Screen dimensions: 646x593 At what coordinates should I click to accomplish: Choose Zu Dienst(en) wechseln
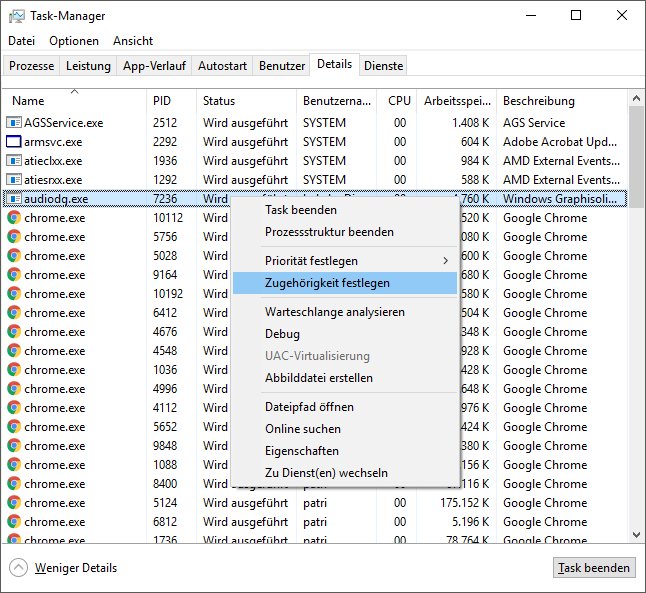coord(344,473)
